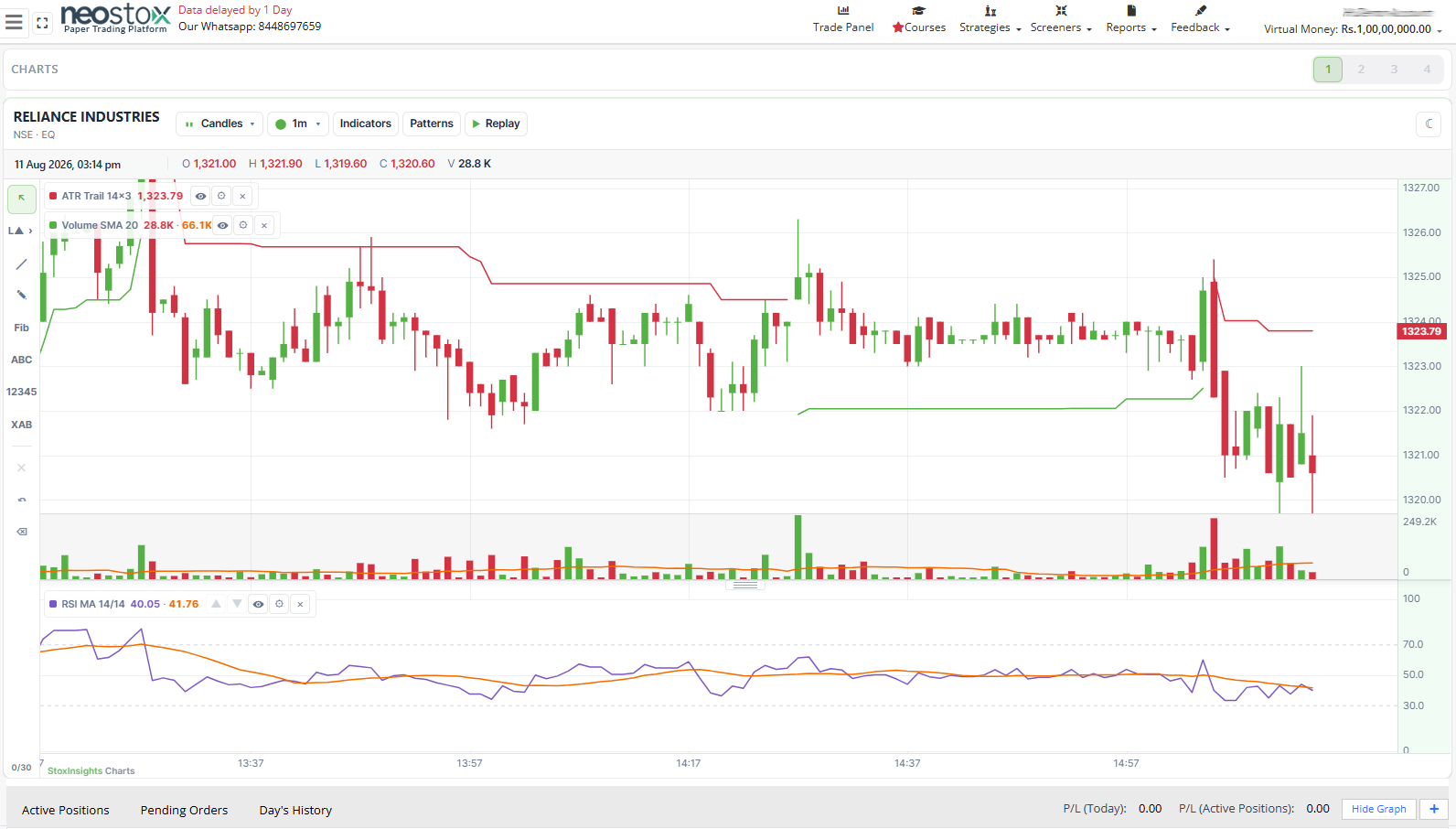Open RSI MA 14/14 settings

pos(279,604)
